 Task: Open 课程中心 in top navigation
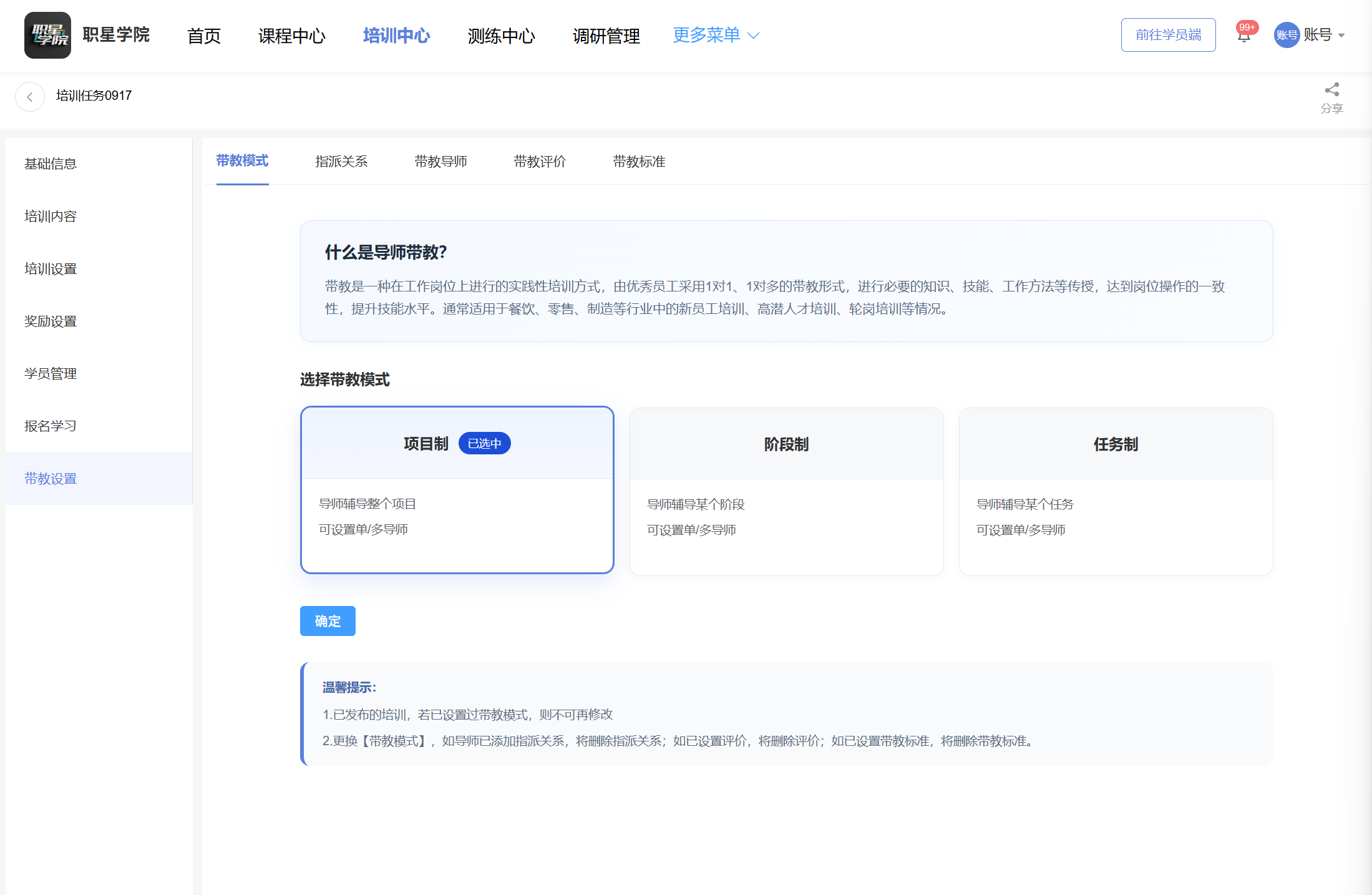[292, 36]
